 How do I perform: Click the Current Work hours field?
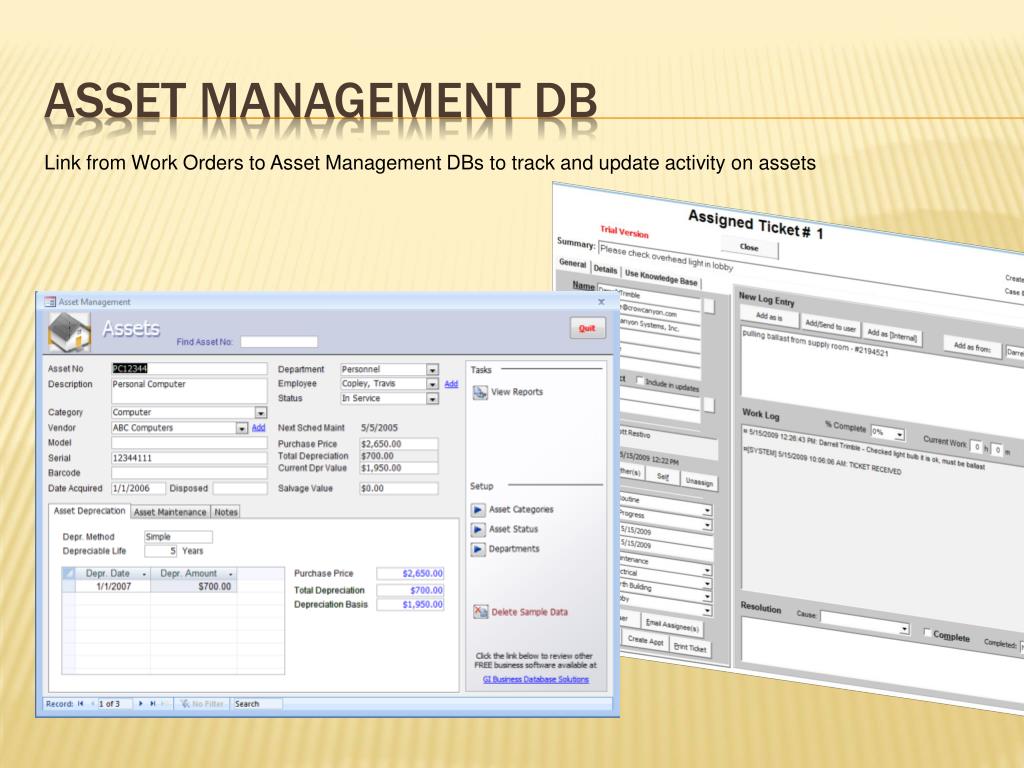point(976,447)
